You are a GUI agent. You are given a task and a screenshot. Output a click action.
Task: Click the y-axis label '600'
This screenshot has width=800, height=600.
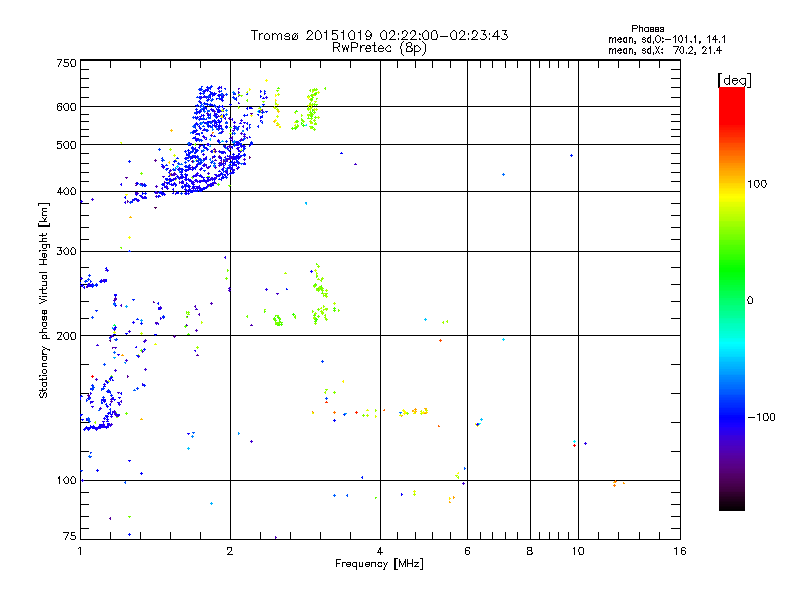(x=66, y=107)
